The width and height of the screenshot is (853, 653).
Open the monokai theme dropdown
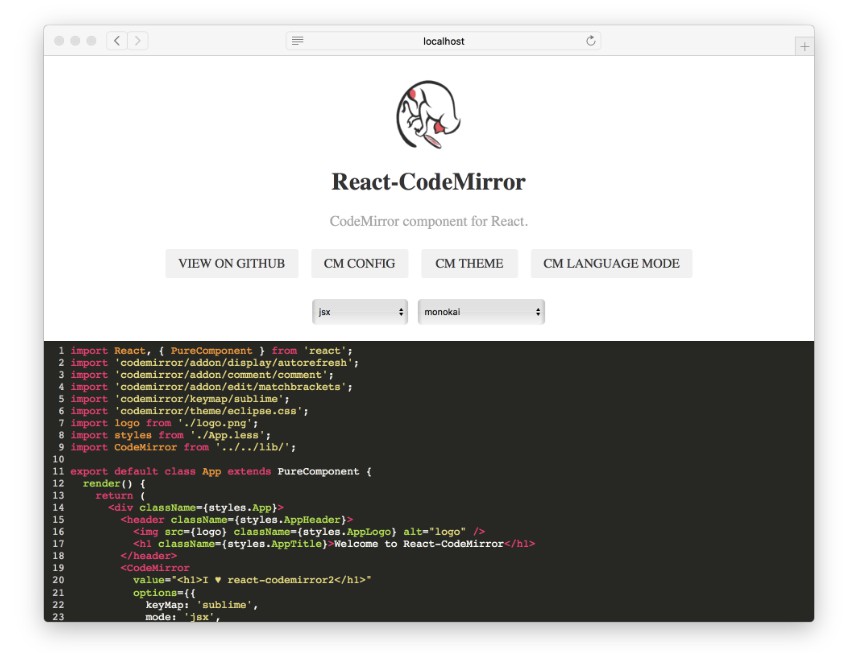click(480, 311)
